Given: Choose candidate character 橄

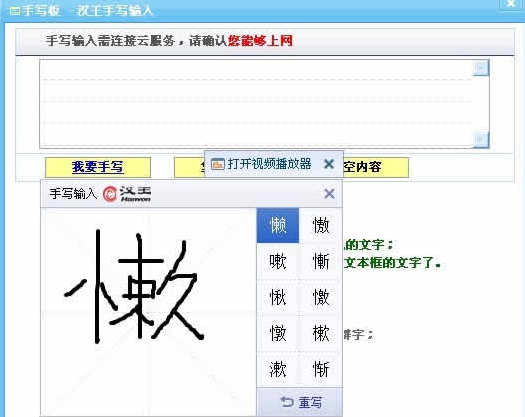Looking at the screenshot, I should click(x=321, y=333).
